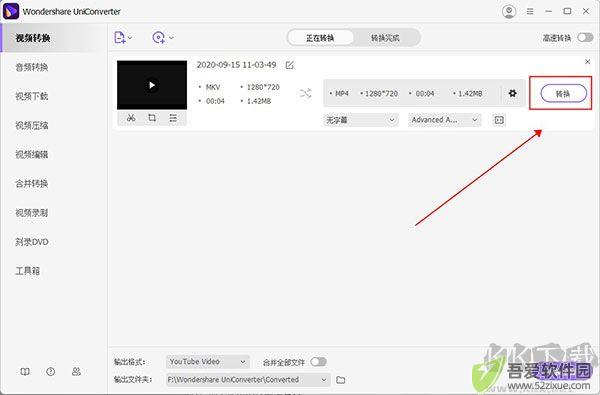Screen dimensions: 600x395
Task: Open the output folder path dropdown
Action: (248, 380)
